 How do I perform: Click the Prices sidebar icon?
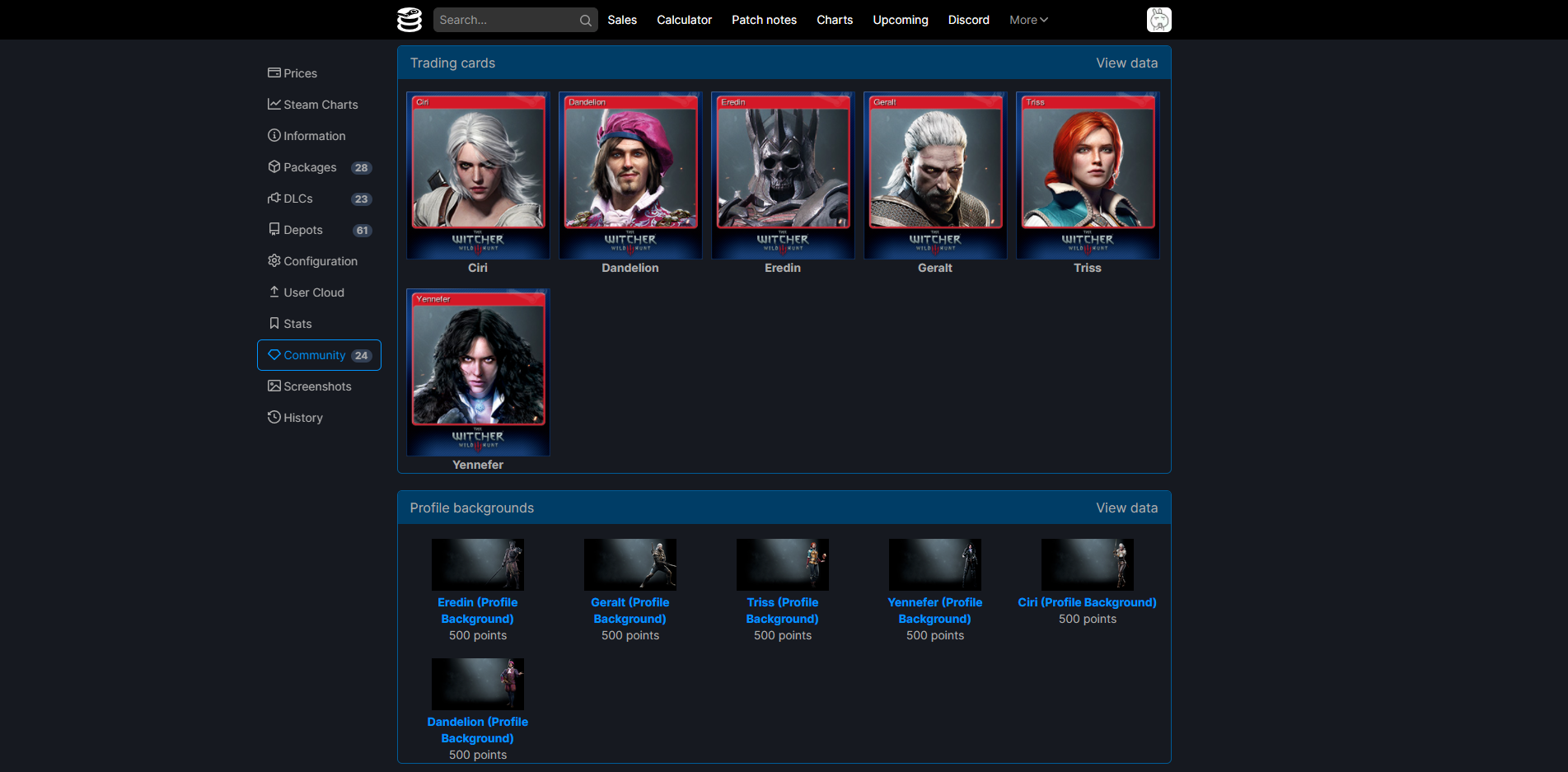[x=274, y=73]
